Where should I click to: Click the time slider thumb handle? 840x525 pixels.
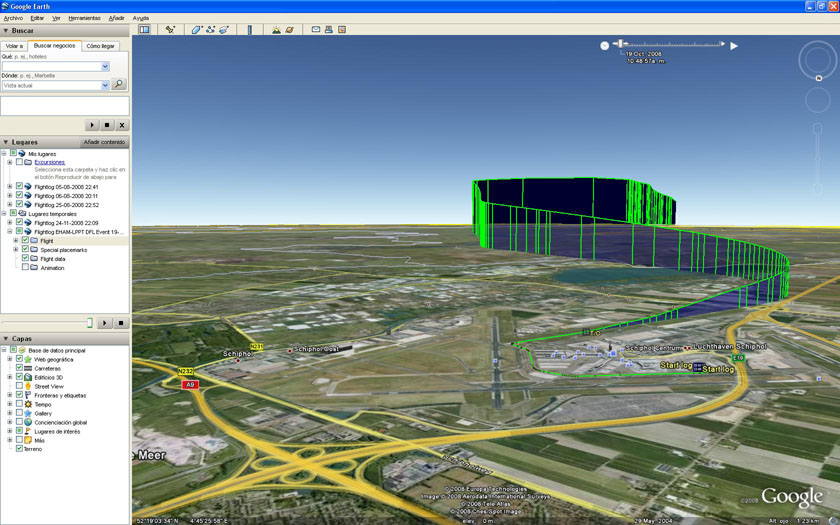[x=620, y=43]
